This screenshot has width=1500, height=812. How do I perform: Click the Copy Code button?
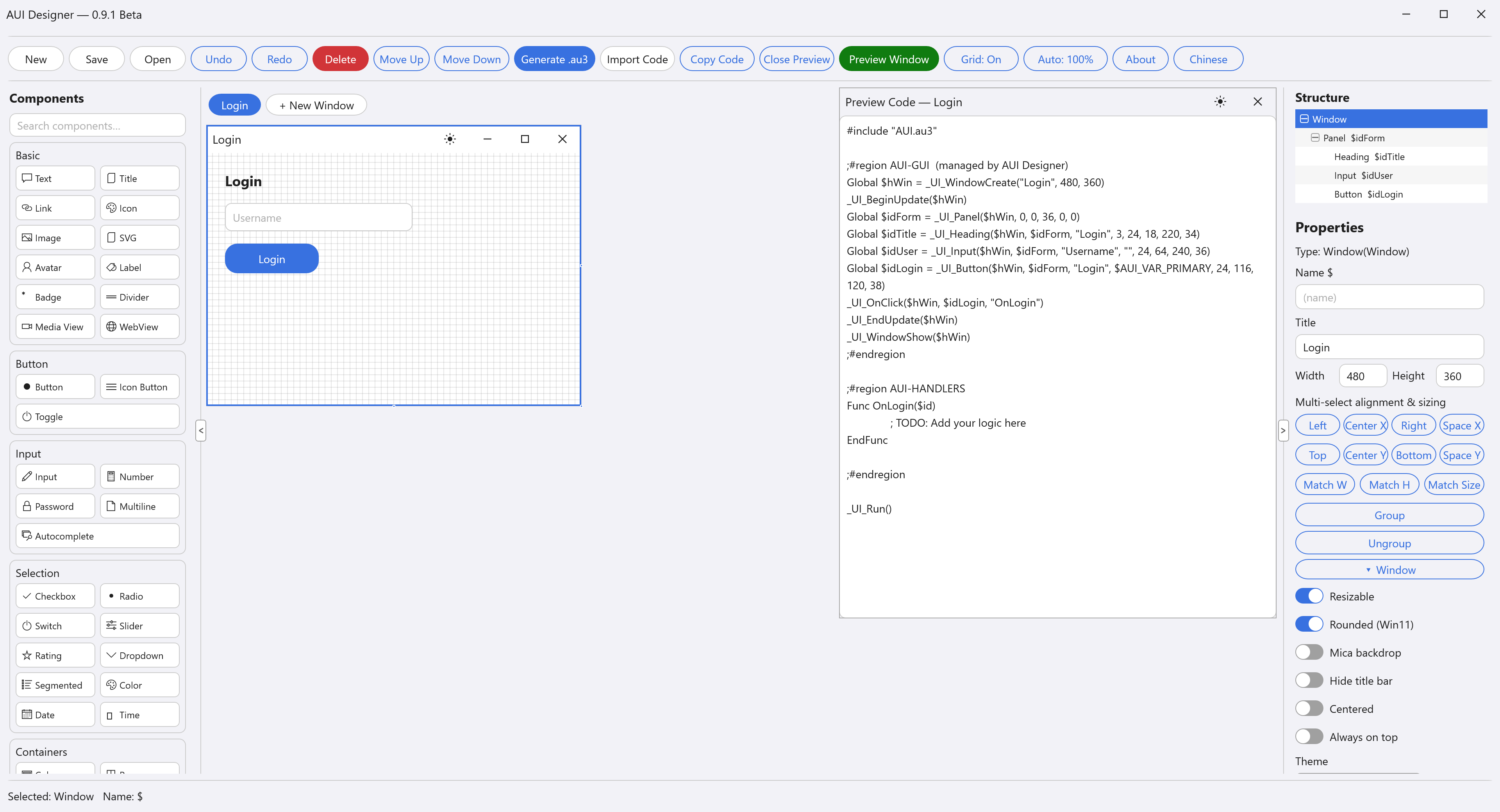(717, 59)
